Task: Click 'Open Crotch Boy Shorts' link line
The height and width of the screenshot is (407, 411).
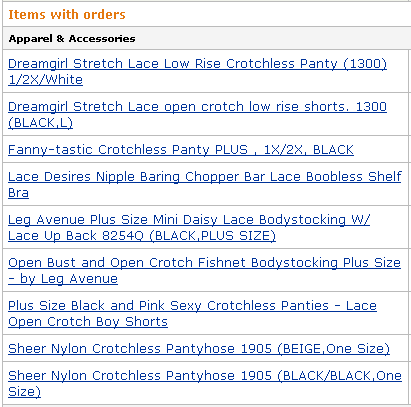Action: pyautogui.click(x=88, y=322)
